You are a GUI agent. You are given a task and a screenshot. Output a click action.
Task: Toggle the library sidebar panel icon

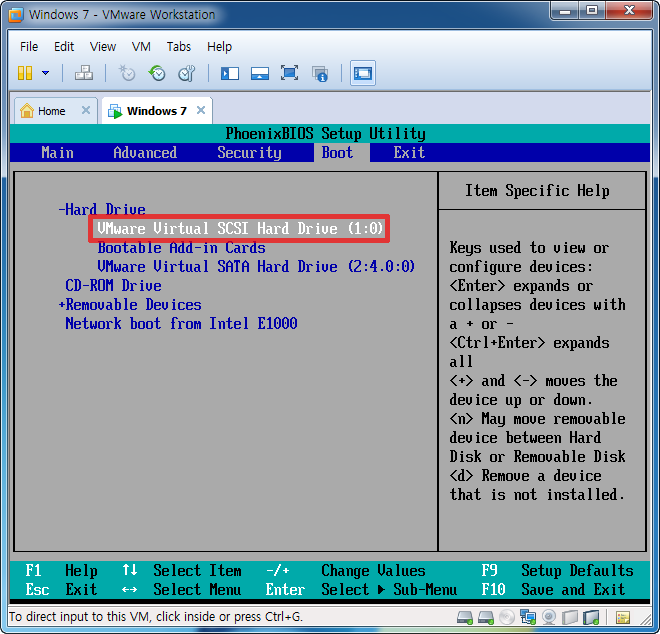(x=230, y=73)
